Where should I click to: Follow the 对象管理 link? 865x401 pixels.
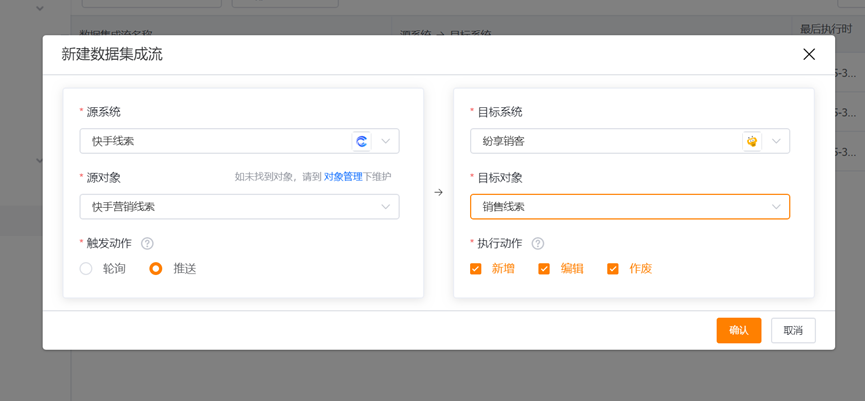click(x=343, y=177)
